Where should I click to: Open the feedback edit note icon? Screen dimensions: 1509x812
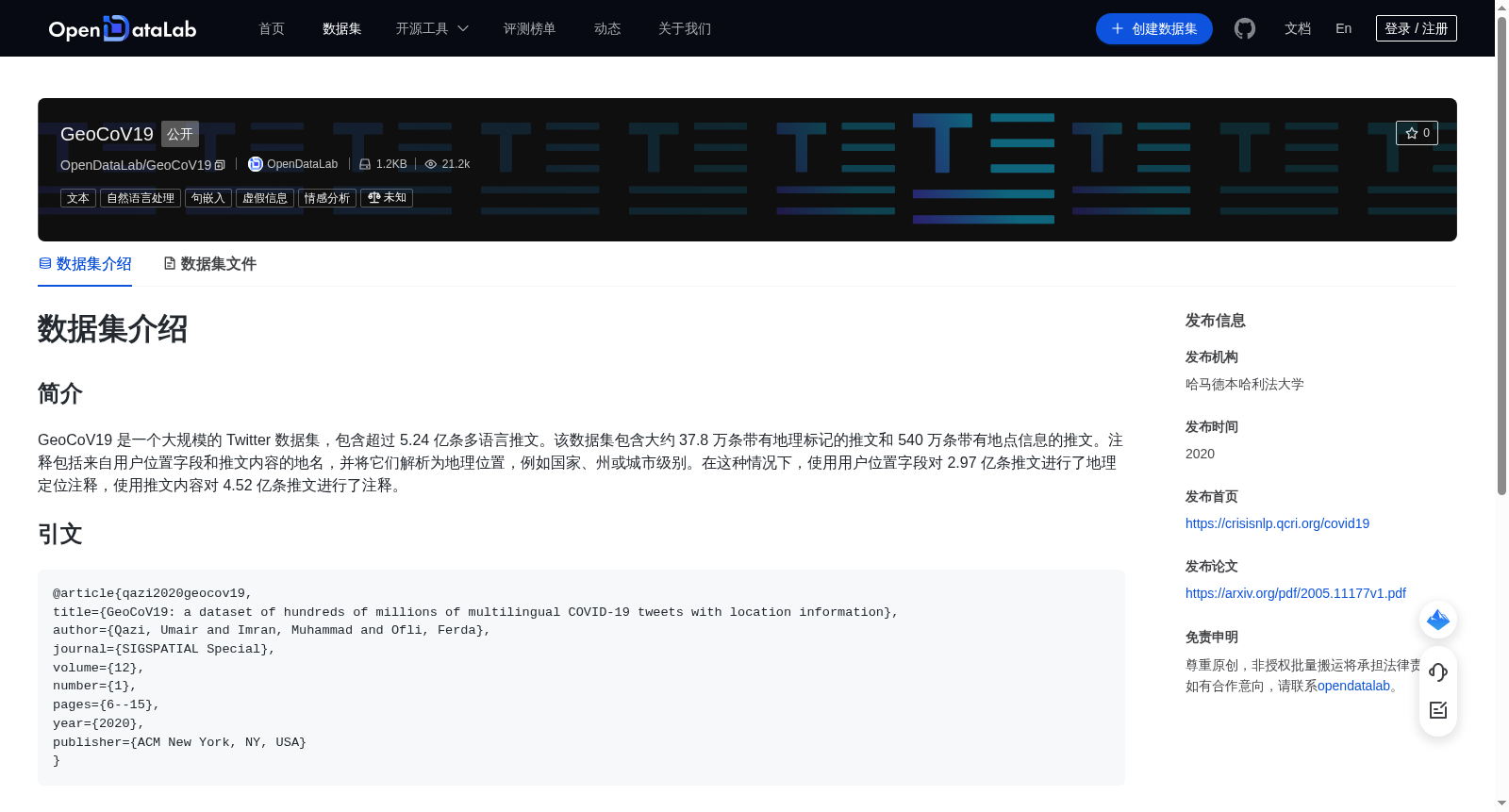point(1438,710)
